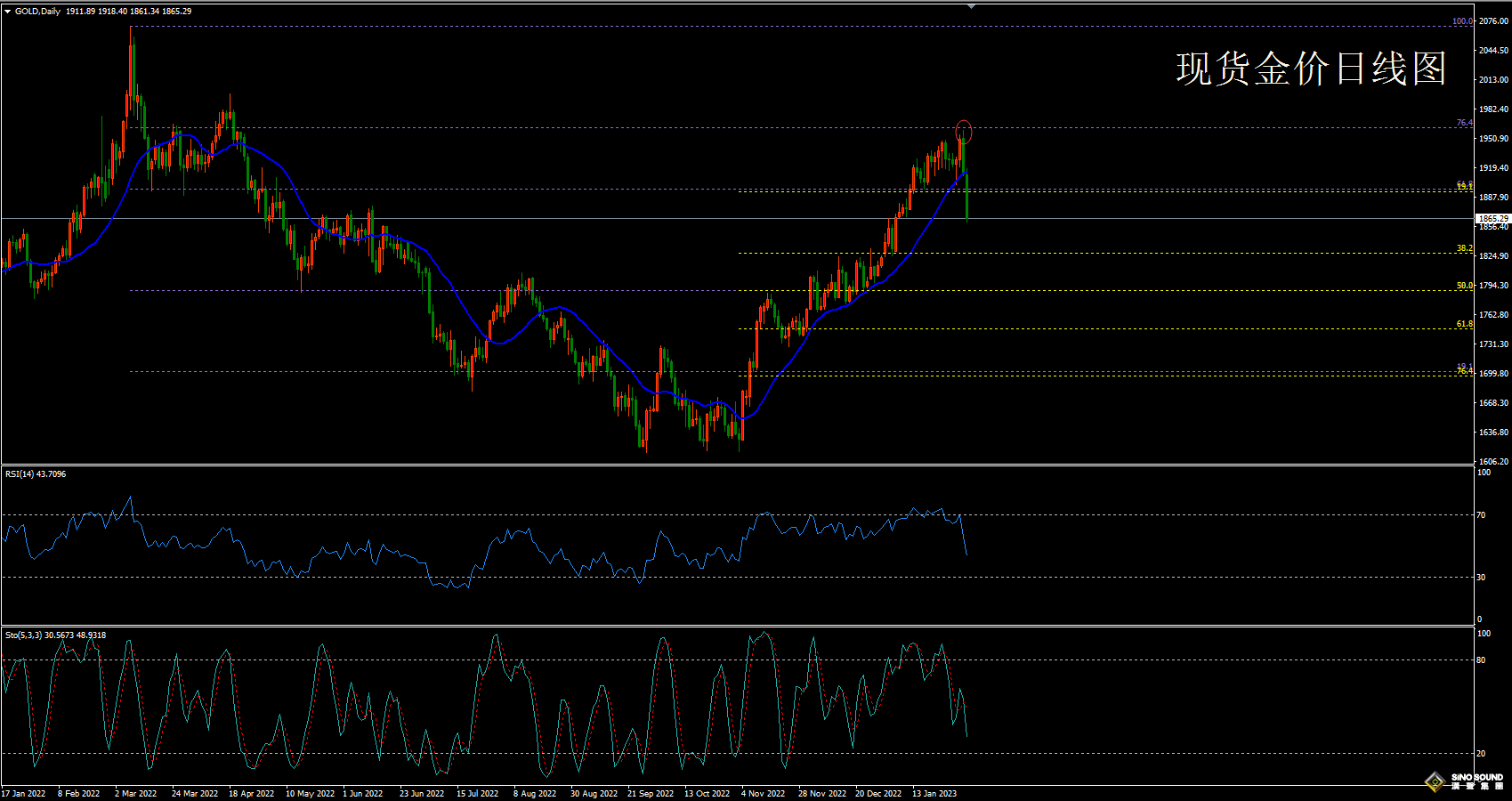Click the red circle marking the recent peak
The width and height of the screenshot is (1512, 801).
pyautogui.click(x=964, y=132)
